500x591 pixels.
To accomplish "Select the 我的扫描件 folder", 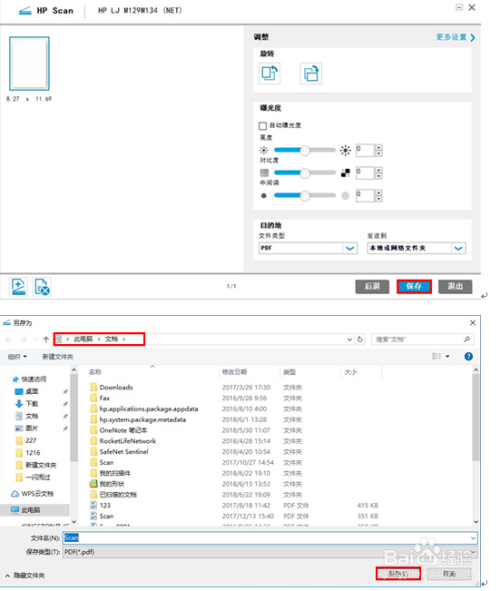I will (110, 473).
